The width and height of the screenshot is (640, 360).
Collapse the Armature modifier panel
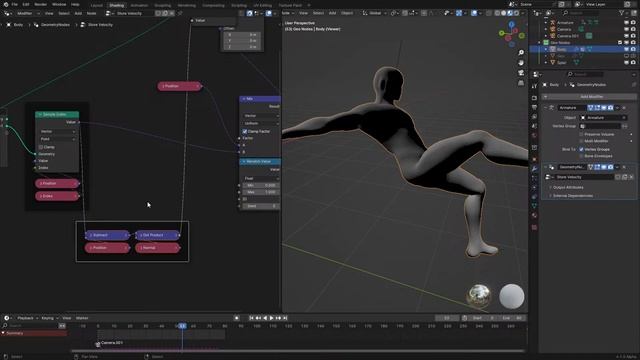pyautogui.click(x=546, y=108)
